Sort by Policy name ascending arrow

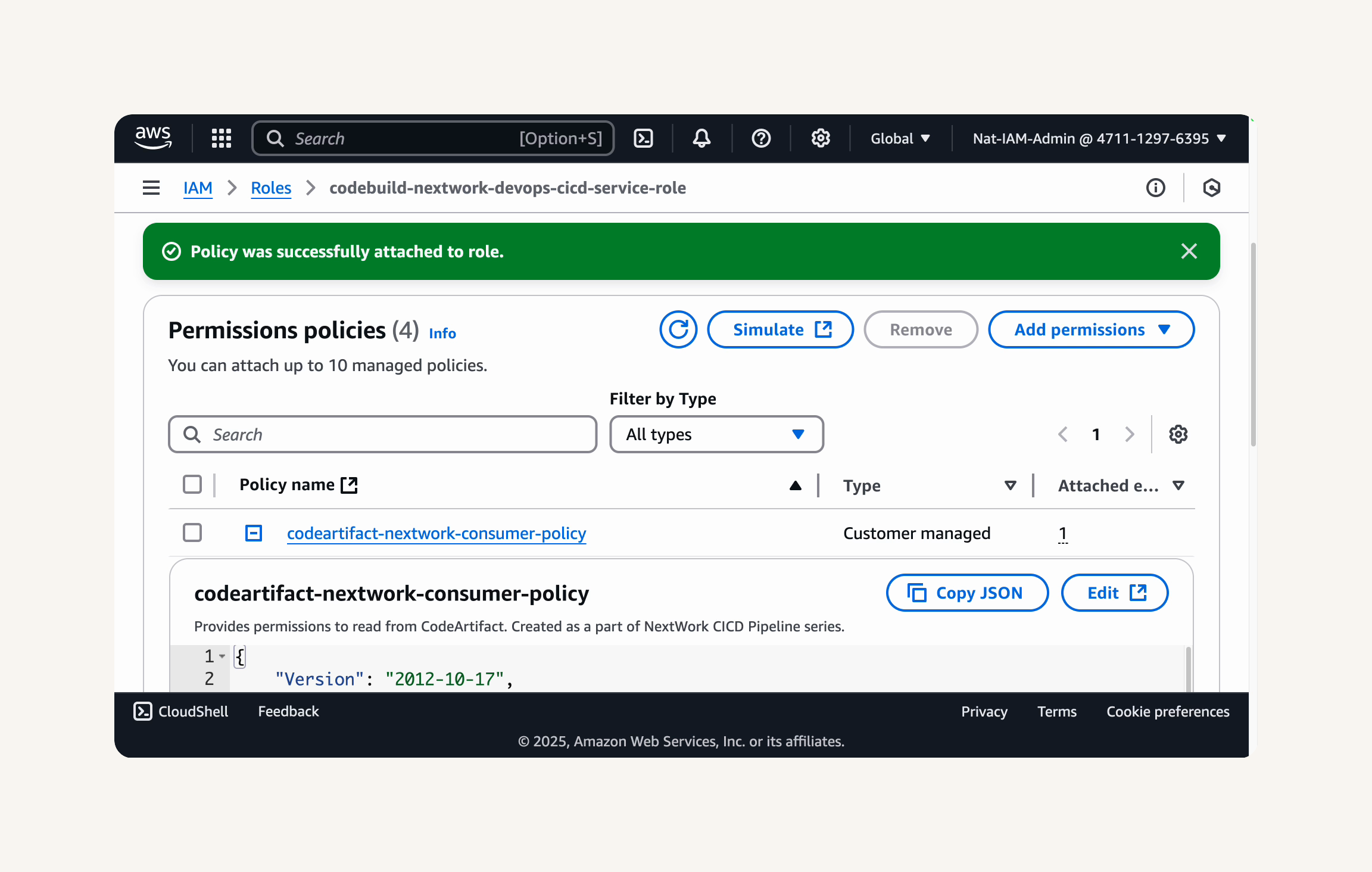click(x=795, y=485)
